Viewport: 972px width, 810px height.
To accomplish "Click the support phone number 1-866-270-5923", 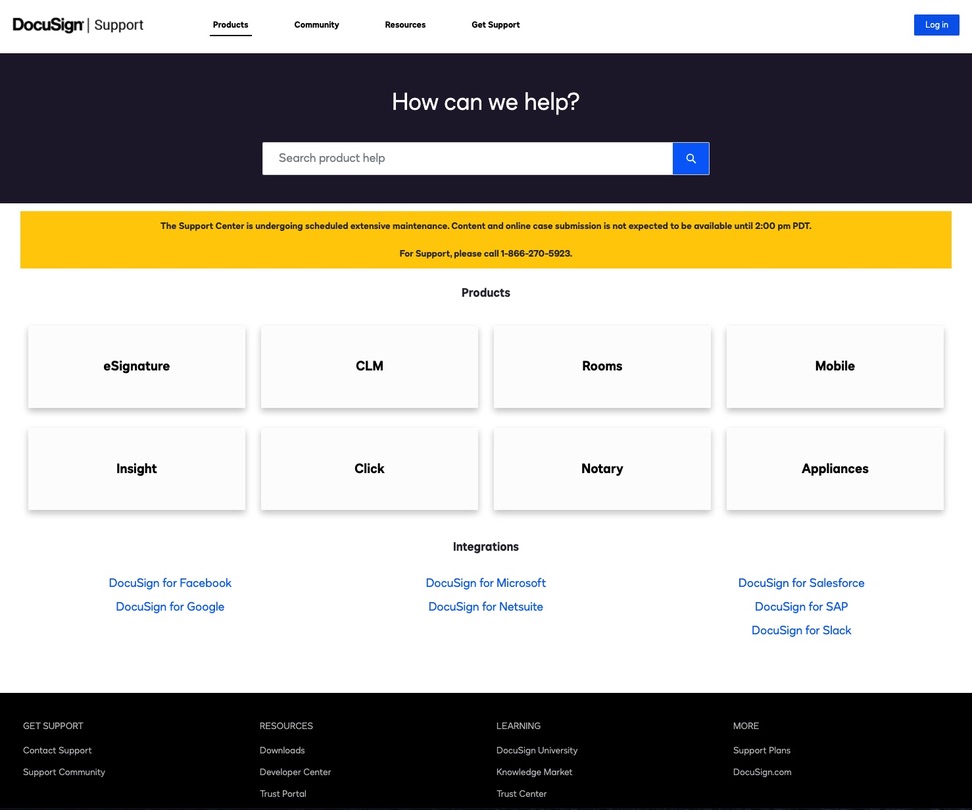I will click(536, 253).
